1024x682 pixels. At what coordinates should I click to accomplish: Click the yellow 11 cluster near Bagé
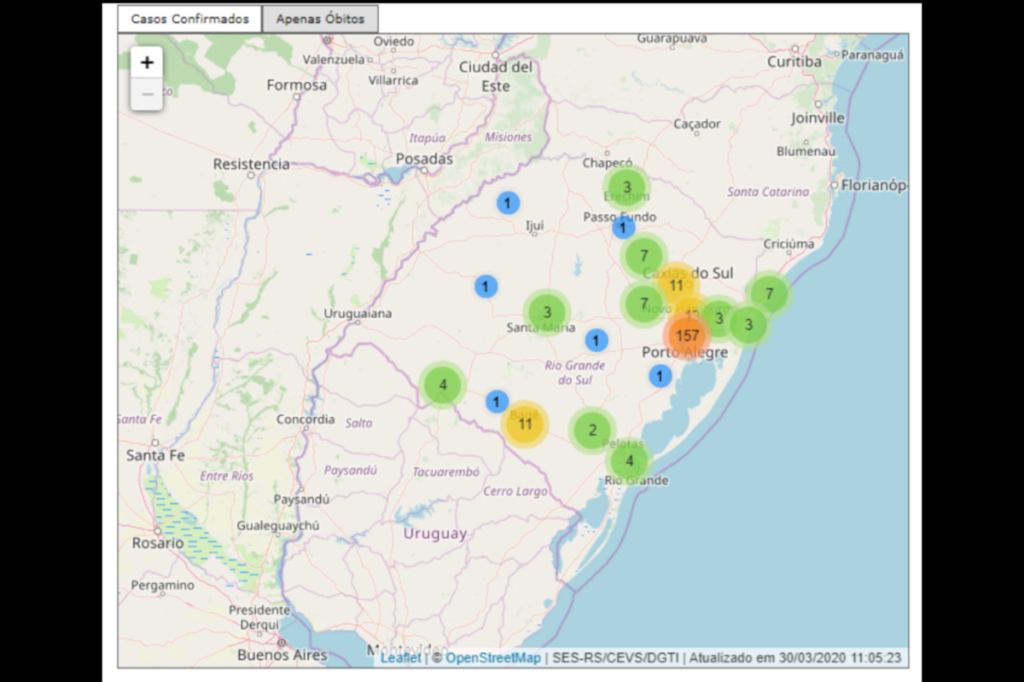coord(525,423)
